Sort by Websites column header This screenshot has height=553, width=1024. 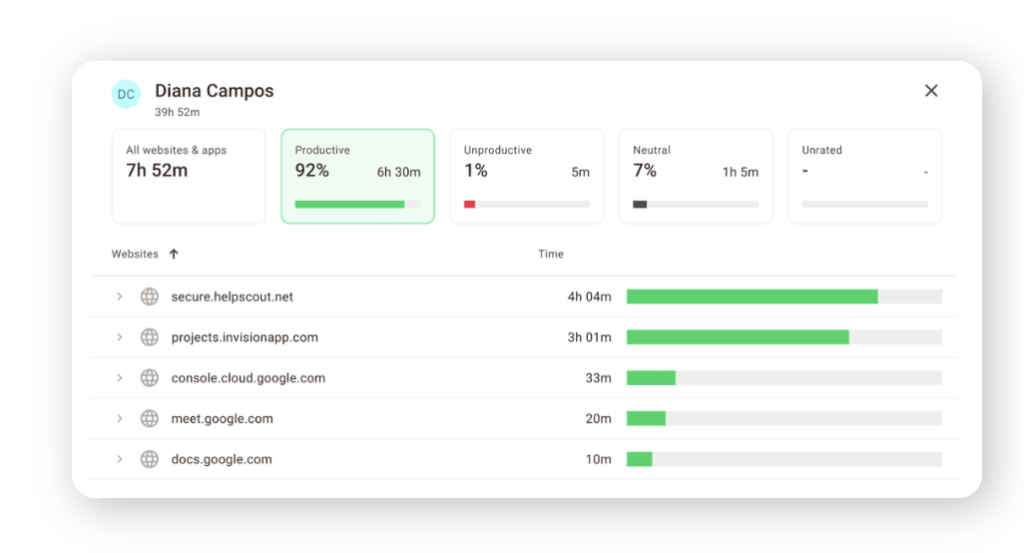click(x=135, y=254)
